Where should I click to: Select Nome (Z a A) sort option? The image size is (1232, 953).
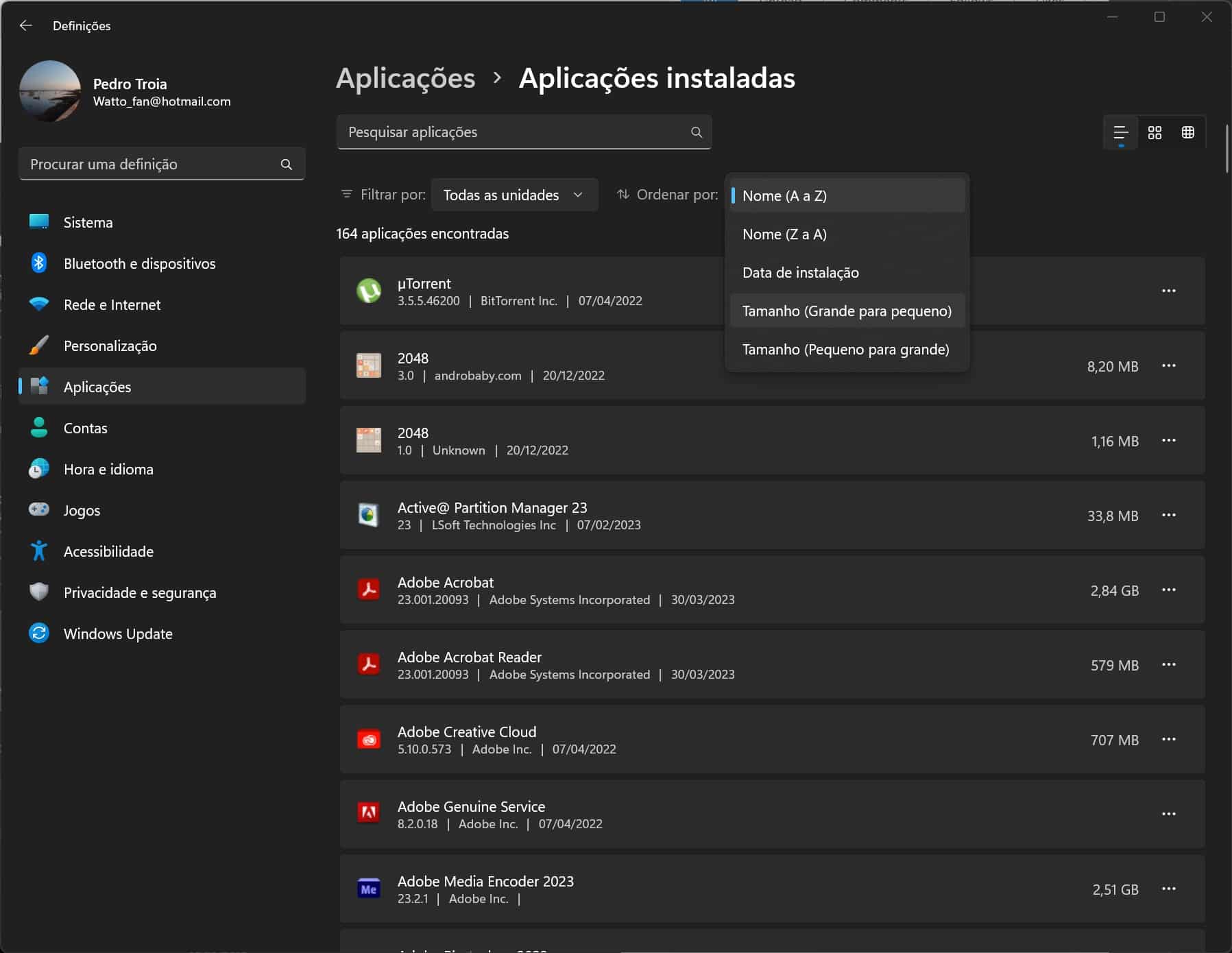tap(784, 234)
